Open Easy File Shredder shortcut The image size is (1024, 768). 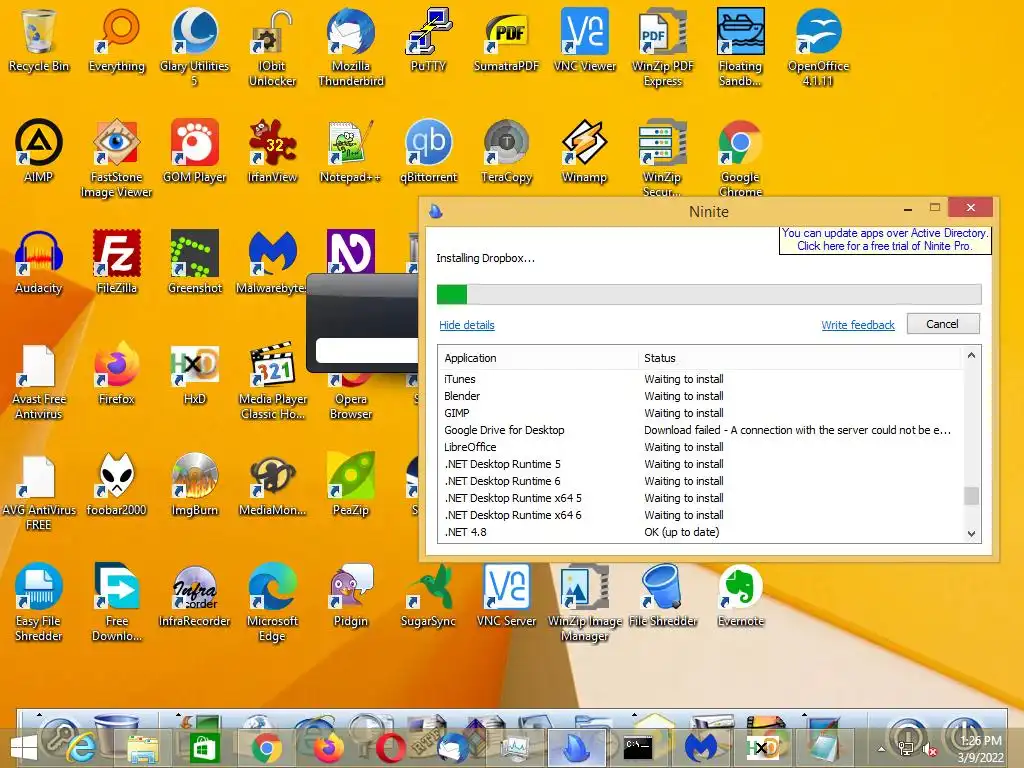39,601
